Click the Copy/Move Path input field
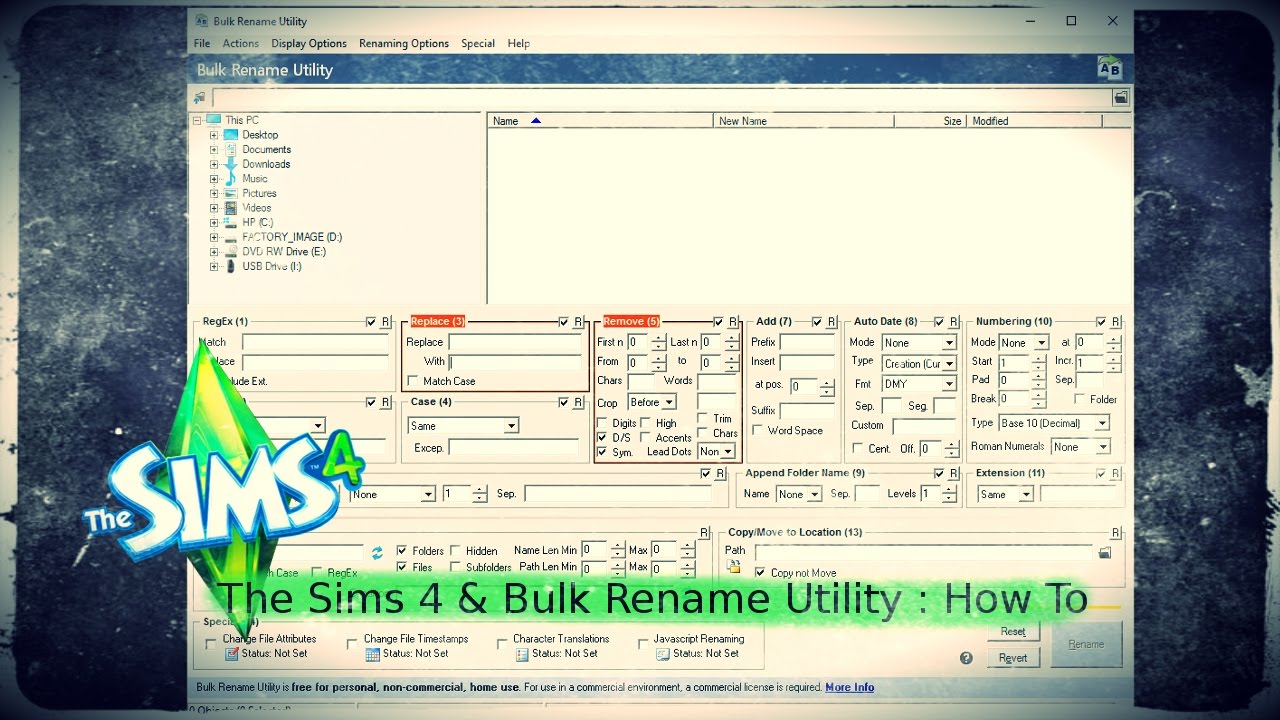 [x=925, y=551]
